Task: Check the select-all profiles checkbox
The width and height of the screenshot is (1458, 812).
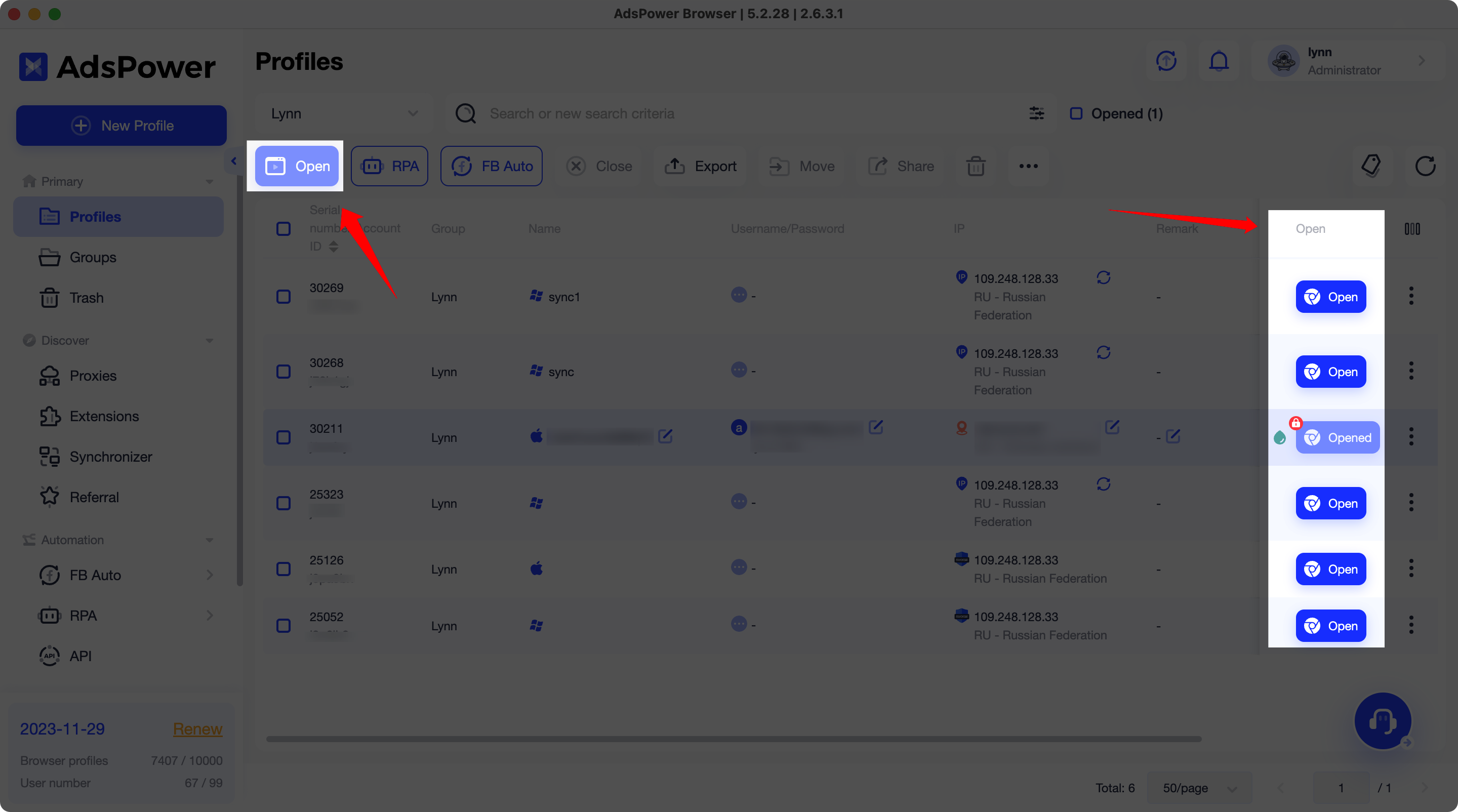Action: 283,229
